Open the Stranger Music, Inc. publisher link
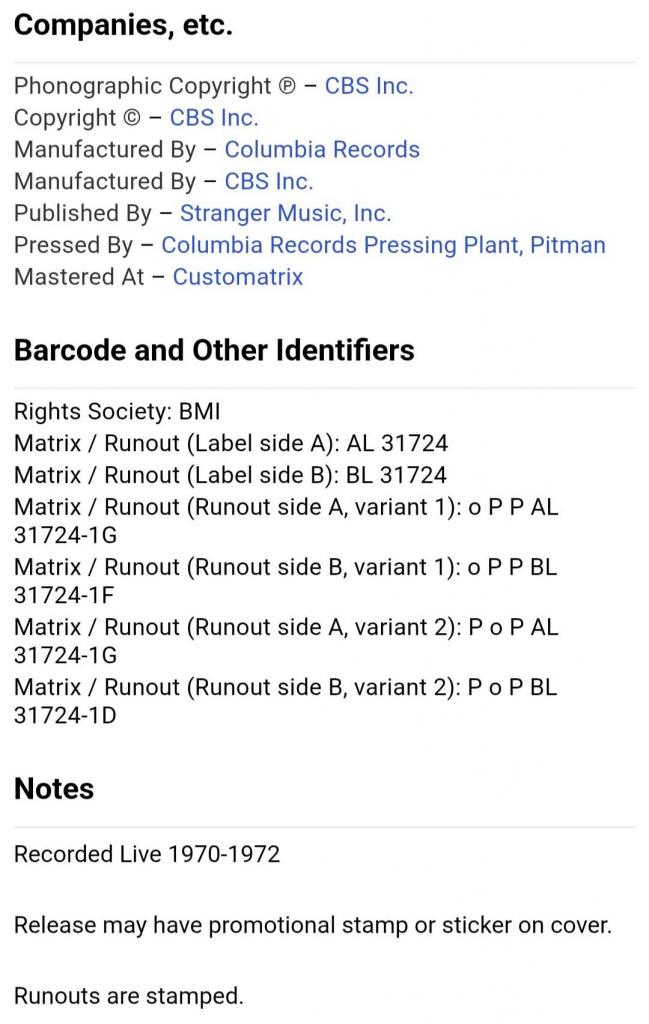The height and width of the screenshot is (1024, 649). pos(285,213)
